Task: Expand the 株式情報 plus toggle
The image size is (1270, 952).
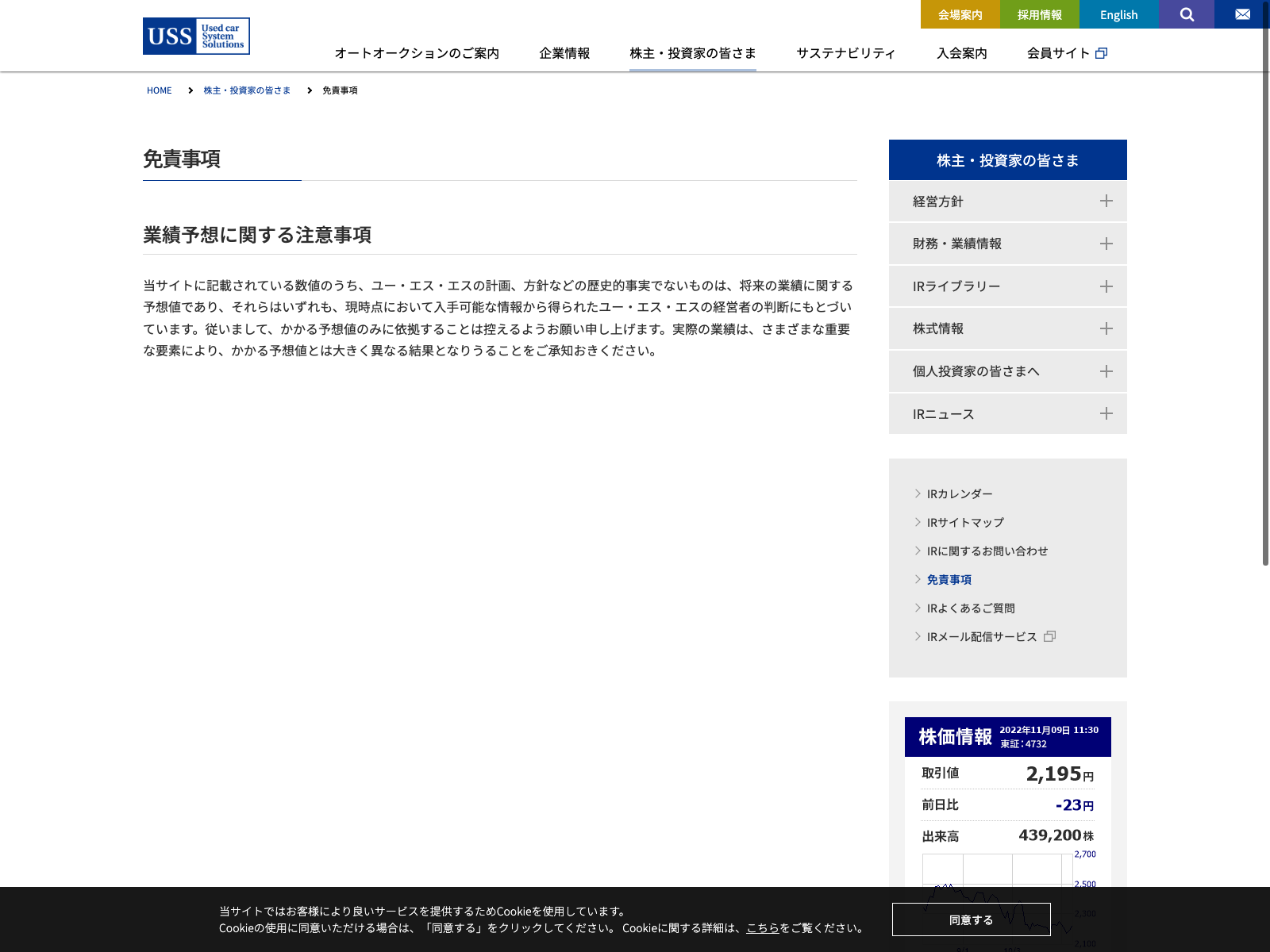Action: (x=1106, y=328)
